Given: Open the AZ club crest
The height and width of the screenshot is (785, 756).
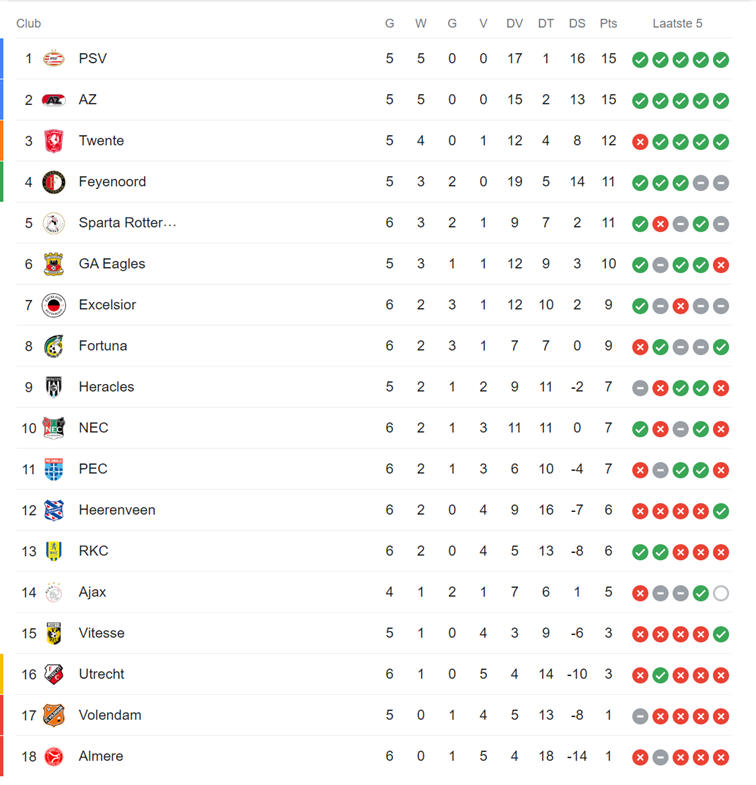Looking at the screenshot, I should click(54, 100).
